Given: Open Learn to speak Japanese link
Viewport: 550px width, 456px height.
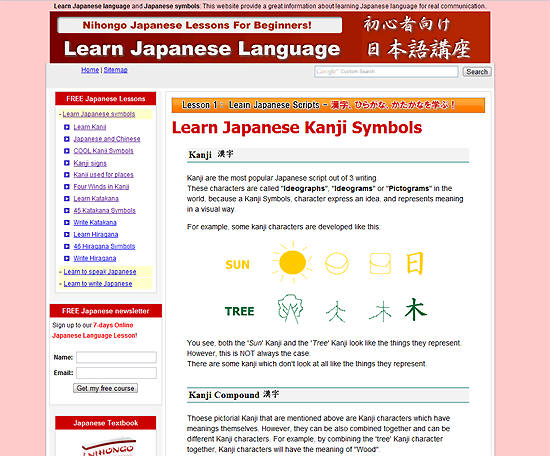Looking at the screenshot, I should (x=100, y=271).
